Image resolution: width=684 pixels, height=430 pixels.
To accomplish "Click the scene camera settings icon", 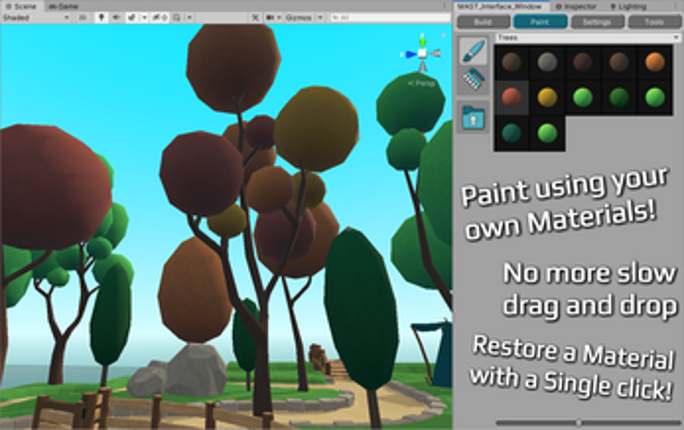I will click(x=270, y=17).
